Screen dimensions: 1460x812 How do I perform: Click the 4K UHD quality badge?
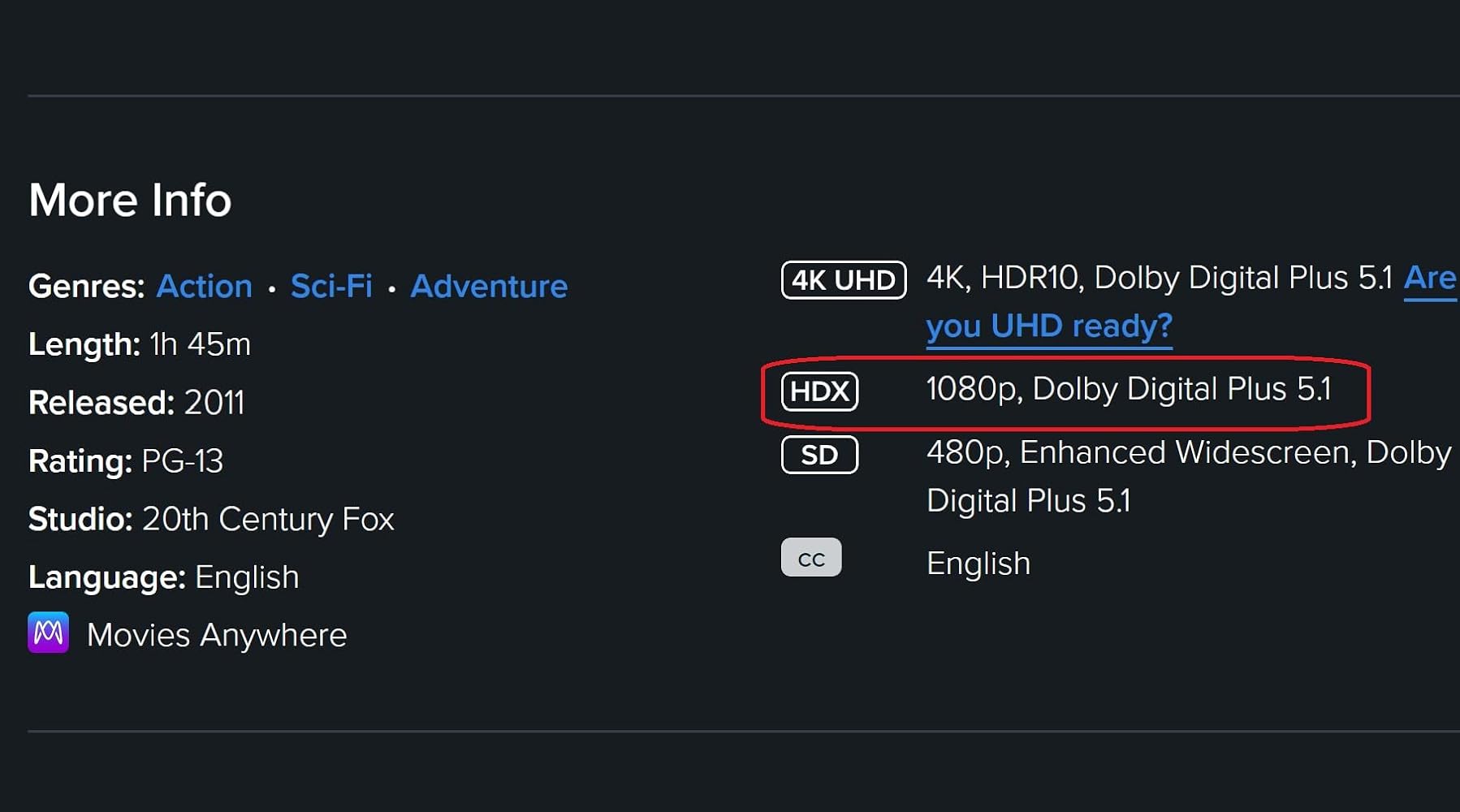point(843,280)
